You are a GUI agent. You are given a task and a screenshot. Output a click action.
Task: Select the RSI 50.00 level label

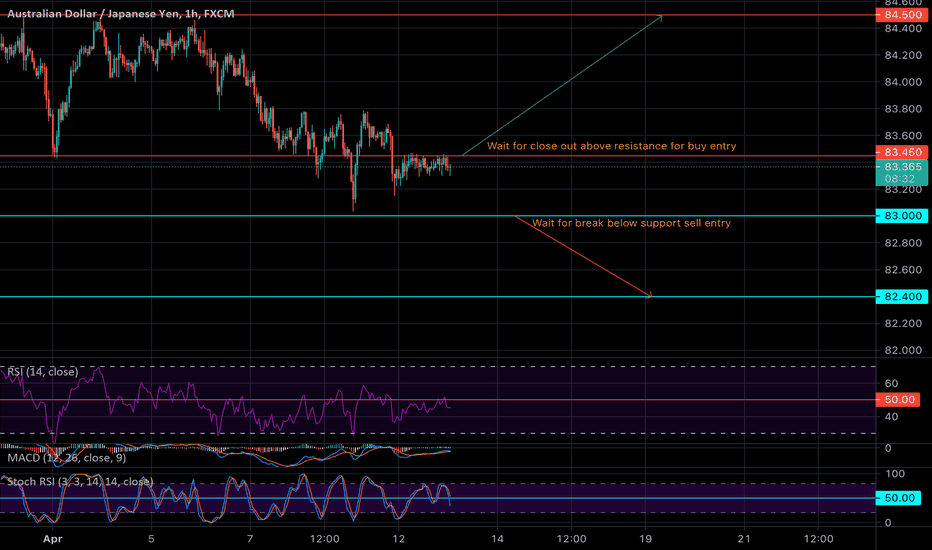pos(898,400)
